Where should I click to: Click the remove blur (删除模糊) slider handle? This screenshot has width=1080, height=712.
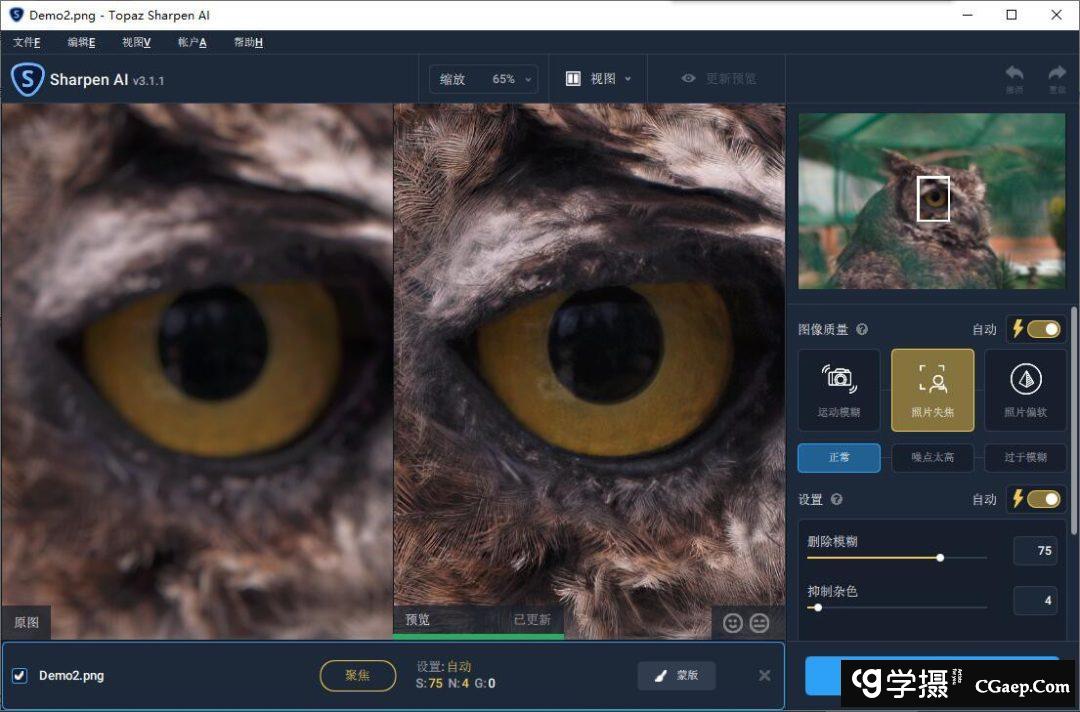click(940, 557)
